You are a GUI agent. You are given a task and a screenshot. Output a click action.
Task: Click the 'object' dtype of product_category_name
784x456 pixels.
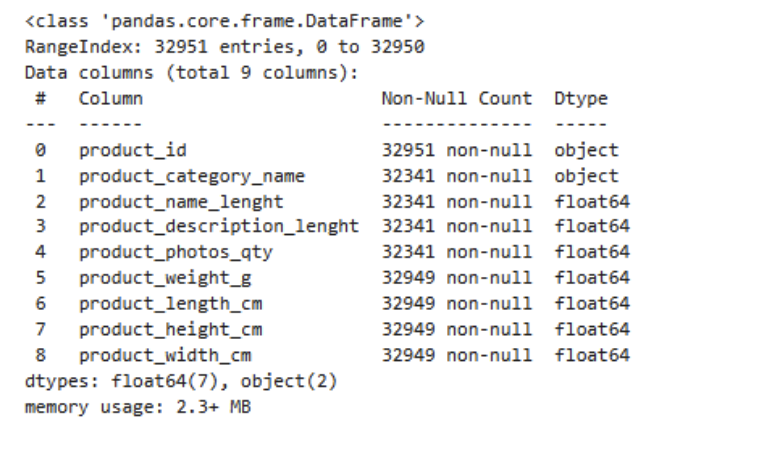[586, 176]
